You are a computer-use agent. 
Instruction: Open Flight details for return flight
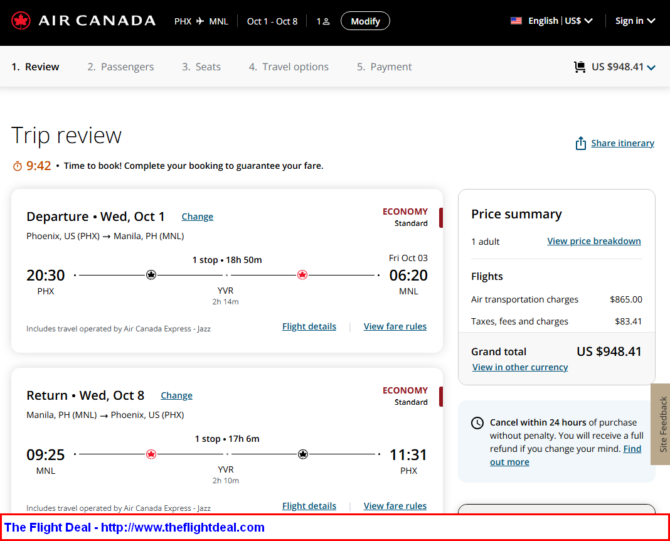[309, 506]
